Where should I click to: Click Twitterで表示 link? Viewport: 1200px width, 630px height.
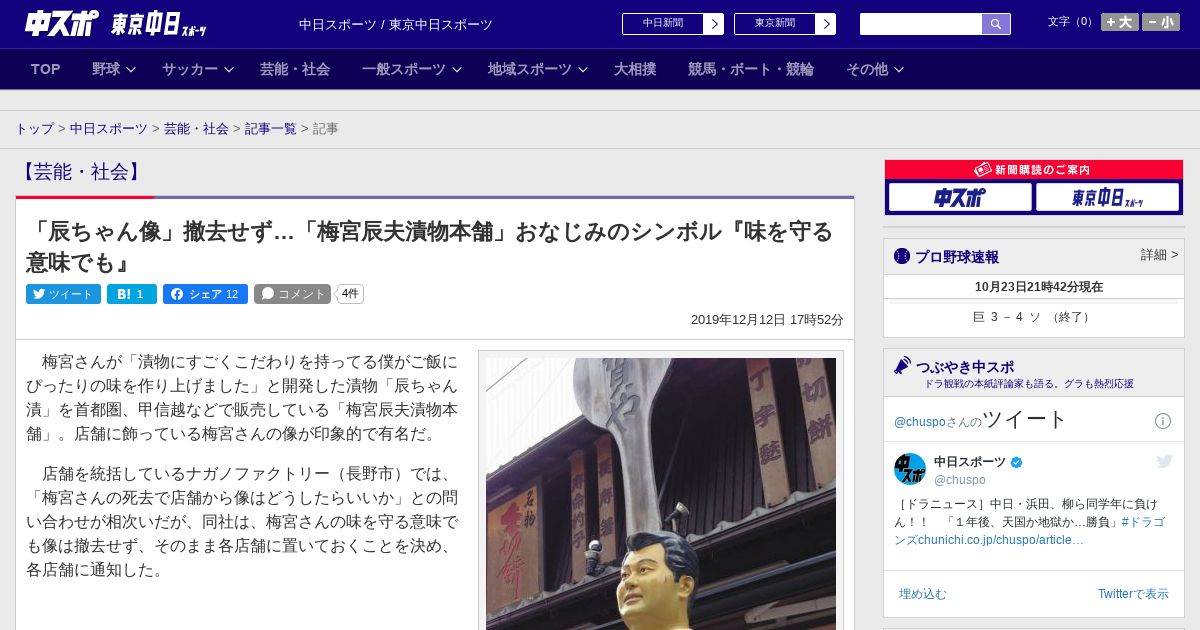[x=1133, y=594]
